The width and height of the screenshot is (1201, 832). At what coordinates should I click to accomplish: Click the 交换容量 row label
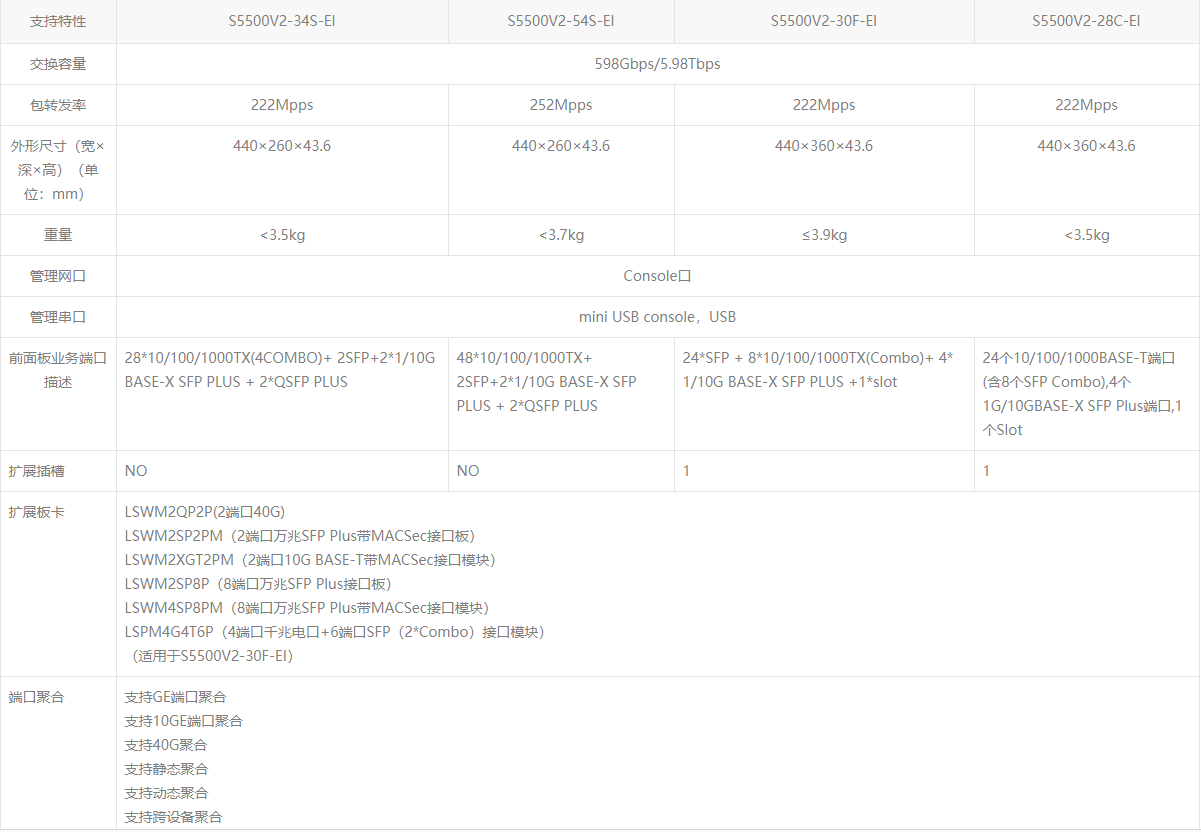pyautogui.click(x=58, y=64)
